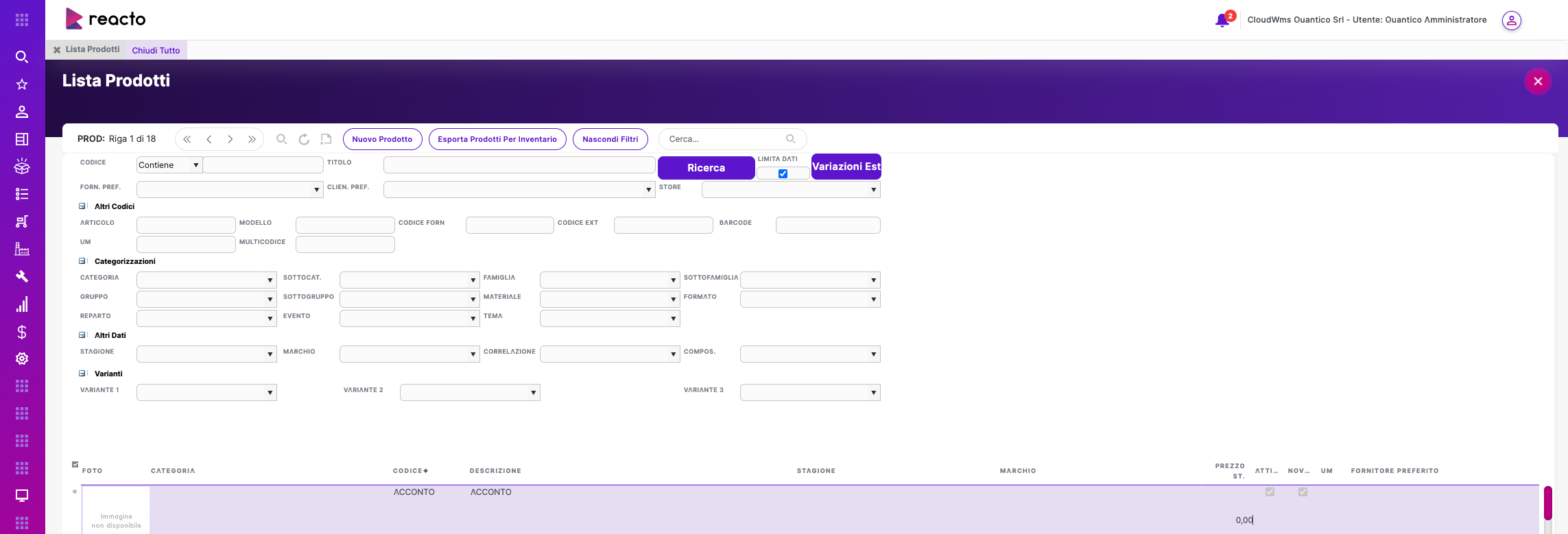Toggle the select-all checkbox above Foto column
The height and width of the screenshot is (534, 1568).
[x=75, y=465]
